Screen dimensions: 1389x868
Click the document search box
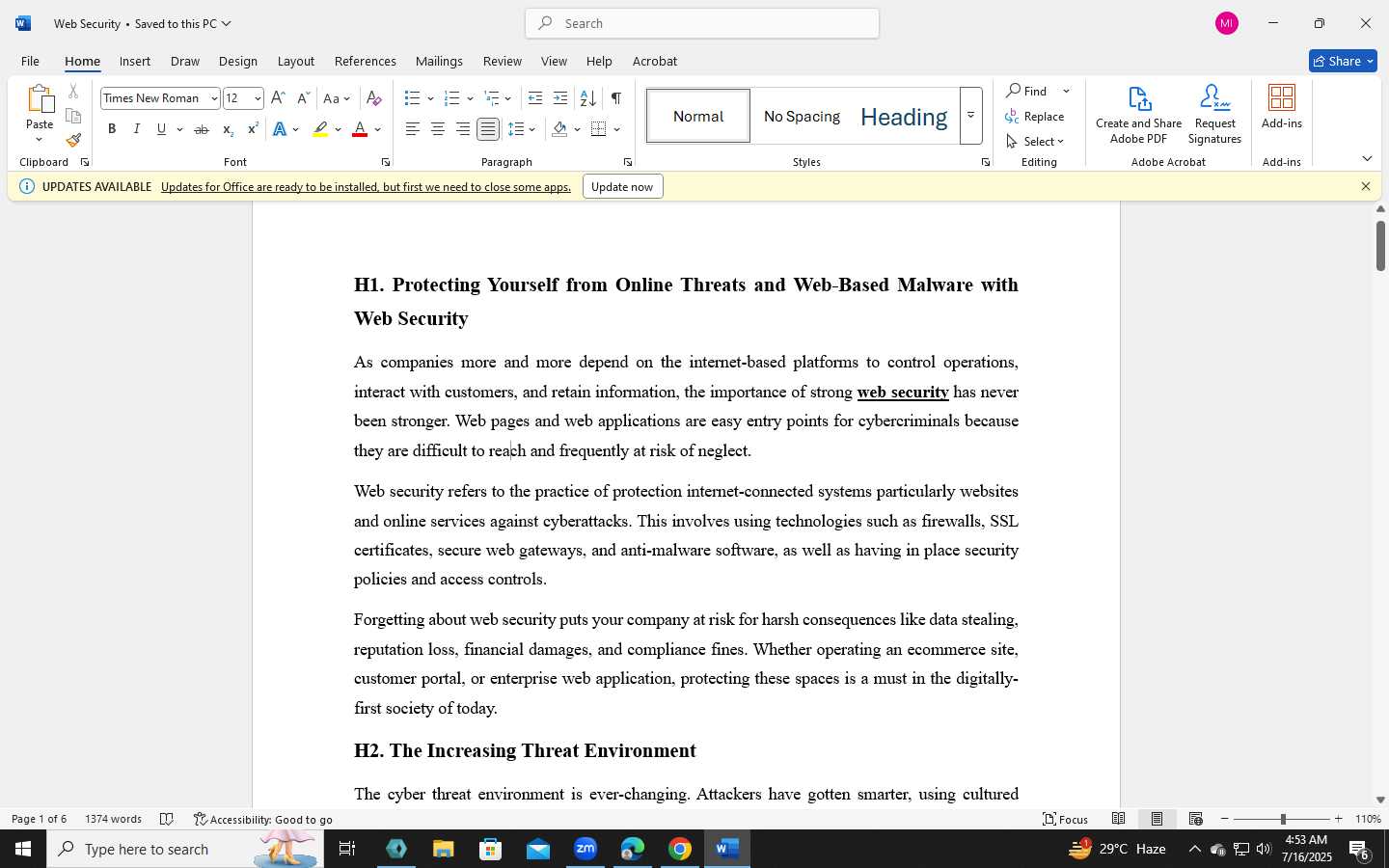pos(702,23)
